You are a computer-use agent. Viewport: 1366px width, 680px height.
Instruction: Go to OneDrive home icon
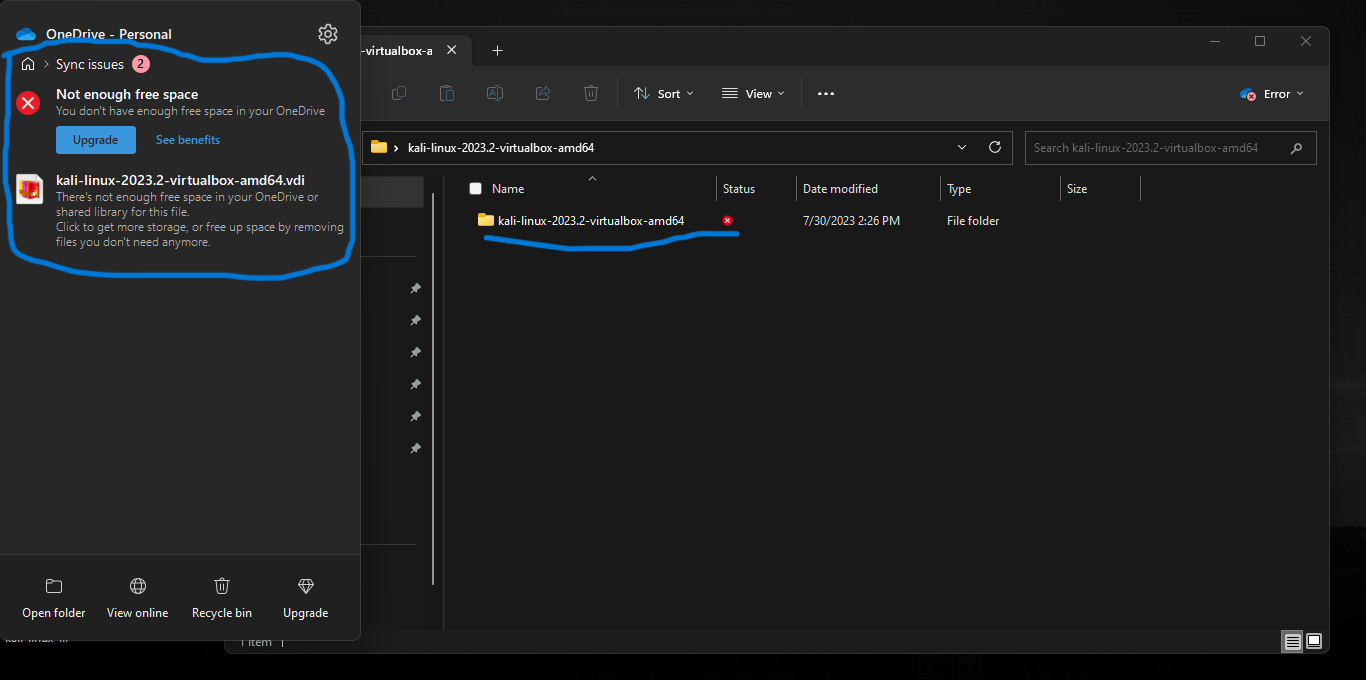point(28,64)
